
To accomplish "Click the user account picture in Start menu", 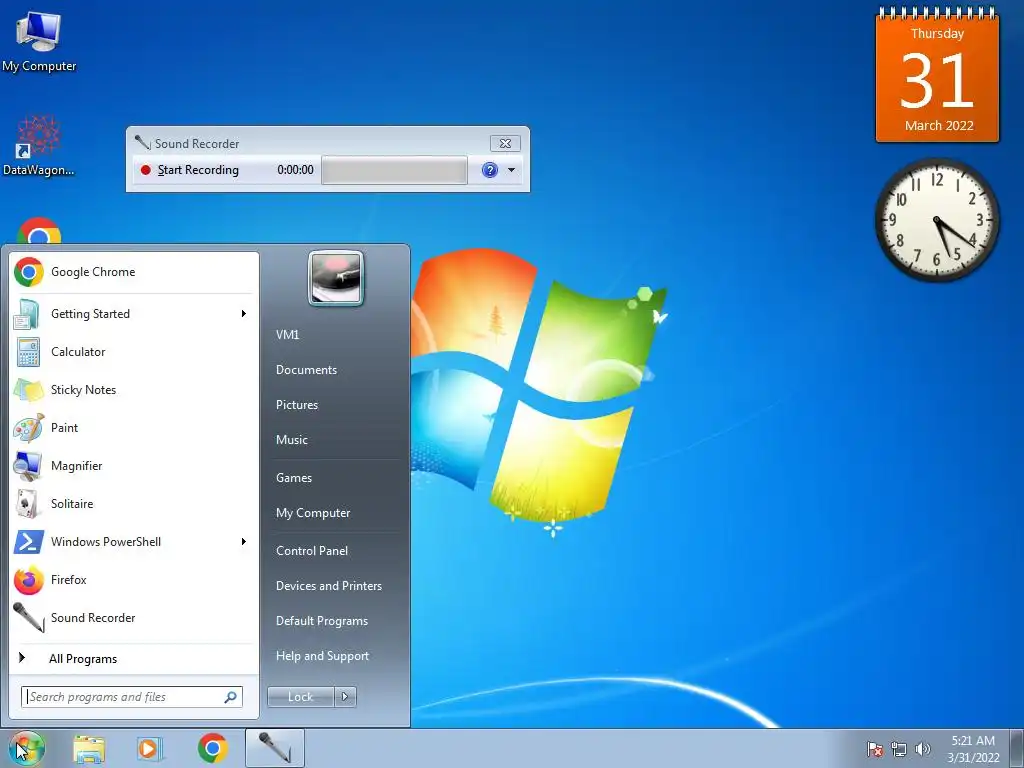I will 336,278.
